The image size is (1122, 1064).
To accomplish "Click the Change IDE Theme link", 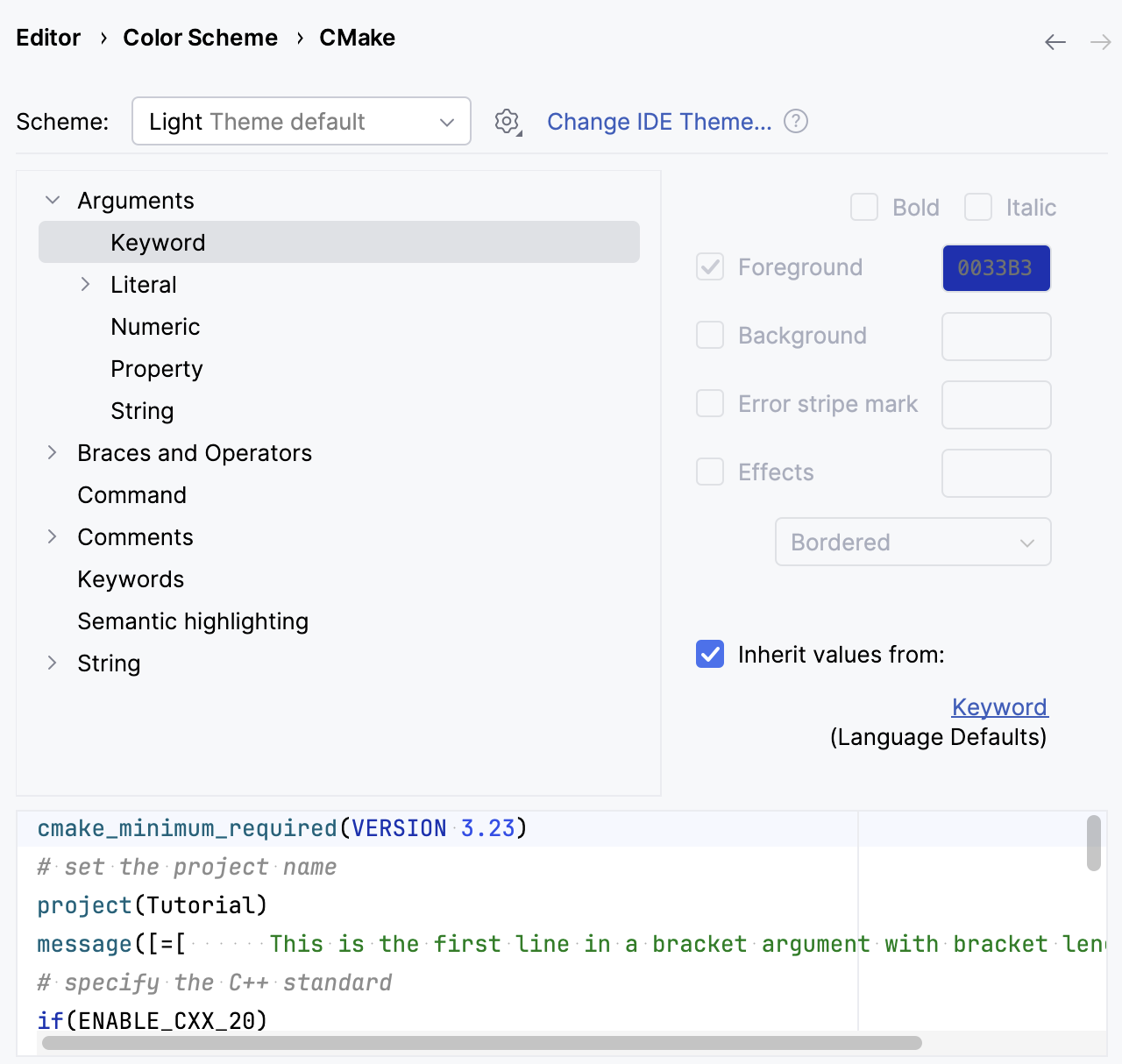I will pos(660,122).
